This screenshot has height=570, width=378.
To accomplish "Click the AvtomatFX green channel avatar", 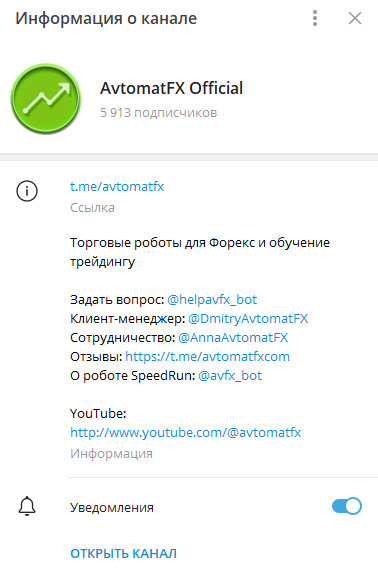I will click(46, 99).
